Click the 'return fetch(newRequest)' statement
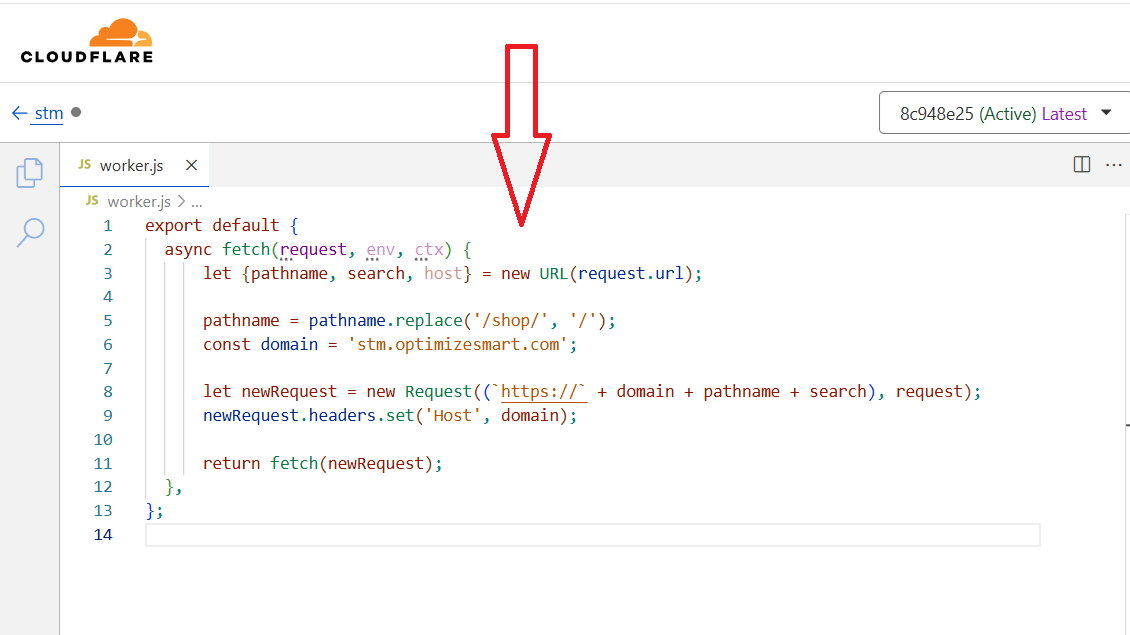Screen dimensions: 1130x635 pos(322,463)
